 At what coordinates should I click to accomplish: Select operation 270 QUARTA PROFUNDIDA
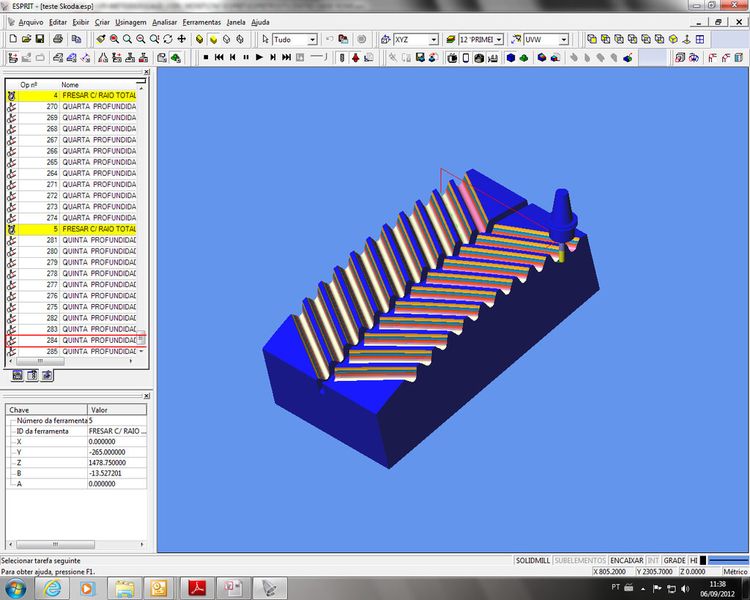(72, 106)
